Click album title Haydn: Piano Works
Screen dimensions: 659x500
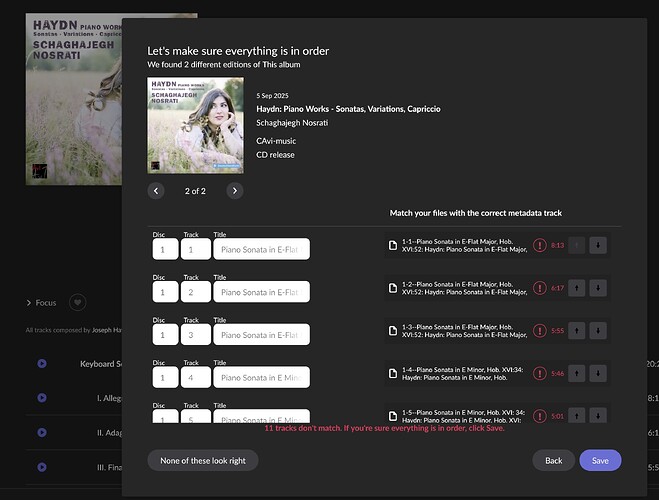click(348, 109)
